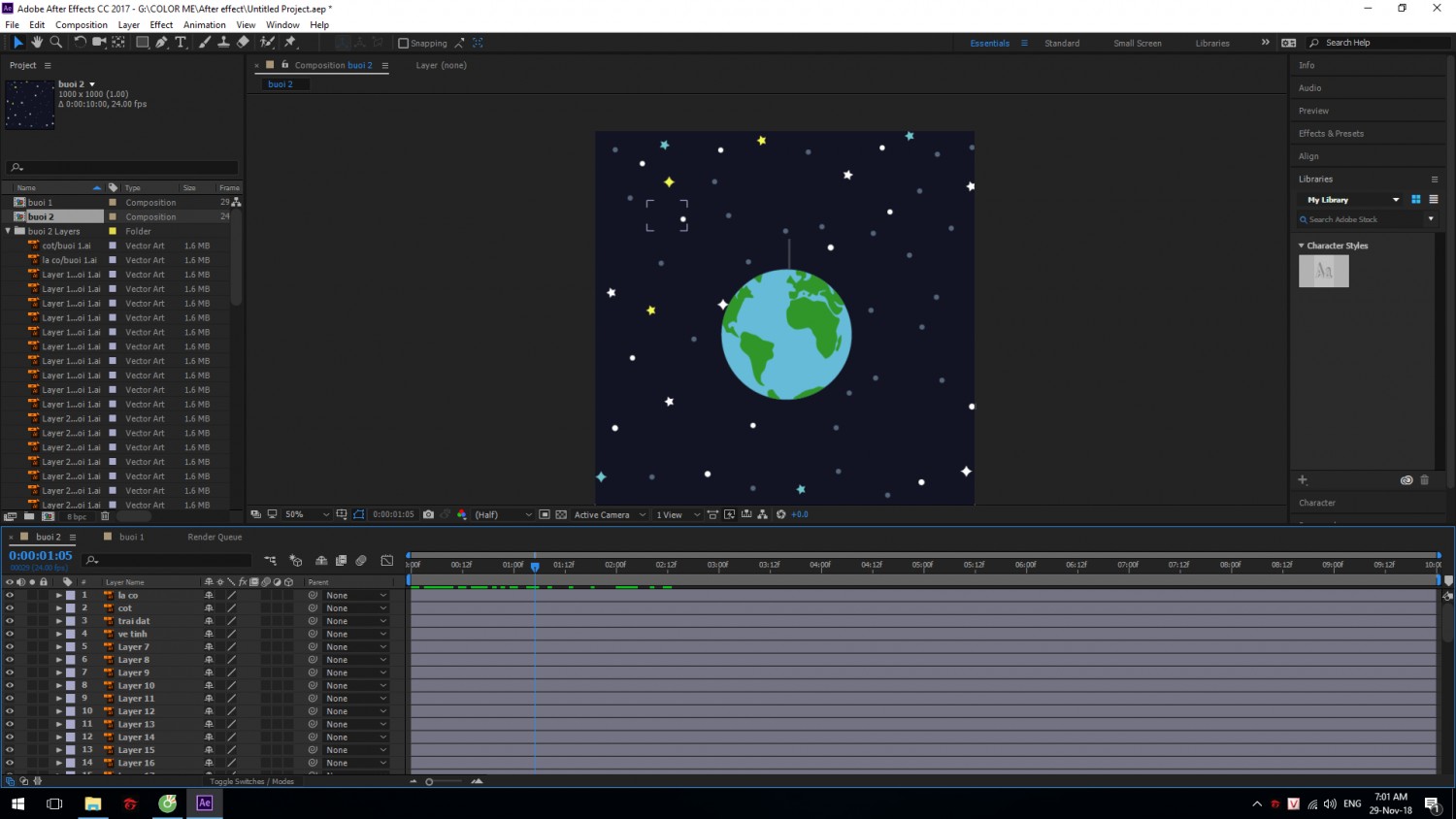Enable the Snapping checkbox

(404, 43)
